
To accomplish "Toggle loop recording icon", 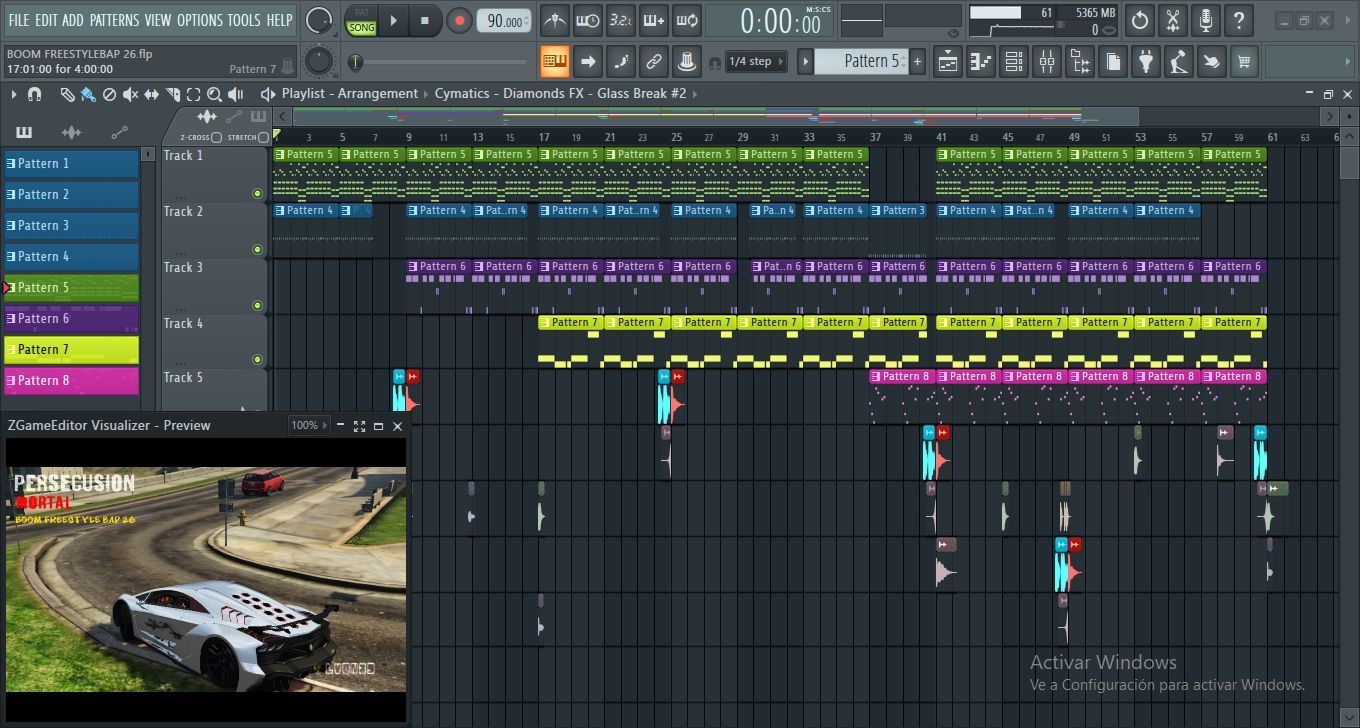I will [686, 20].
